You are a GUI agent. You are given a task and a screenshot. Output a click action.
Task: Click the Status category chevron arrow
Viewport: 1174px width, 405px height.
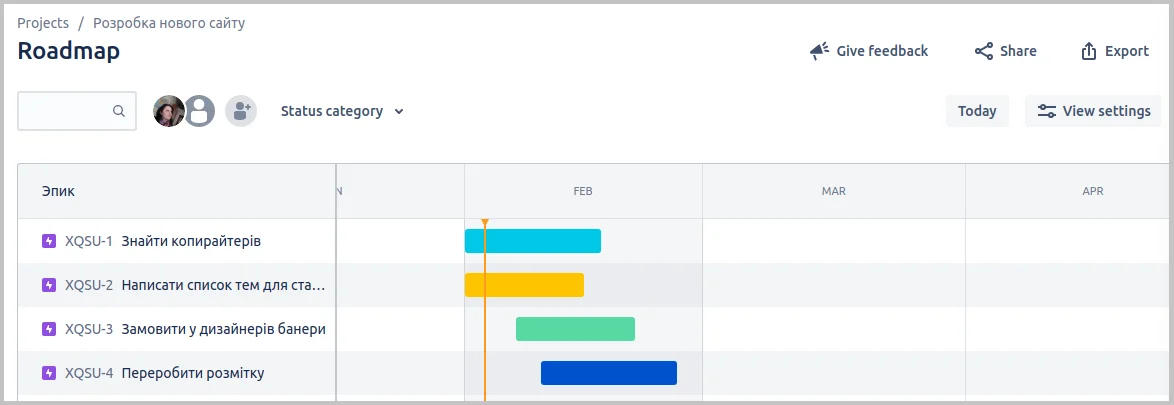click(x=399, y=112)
